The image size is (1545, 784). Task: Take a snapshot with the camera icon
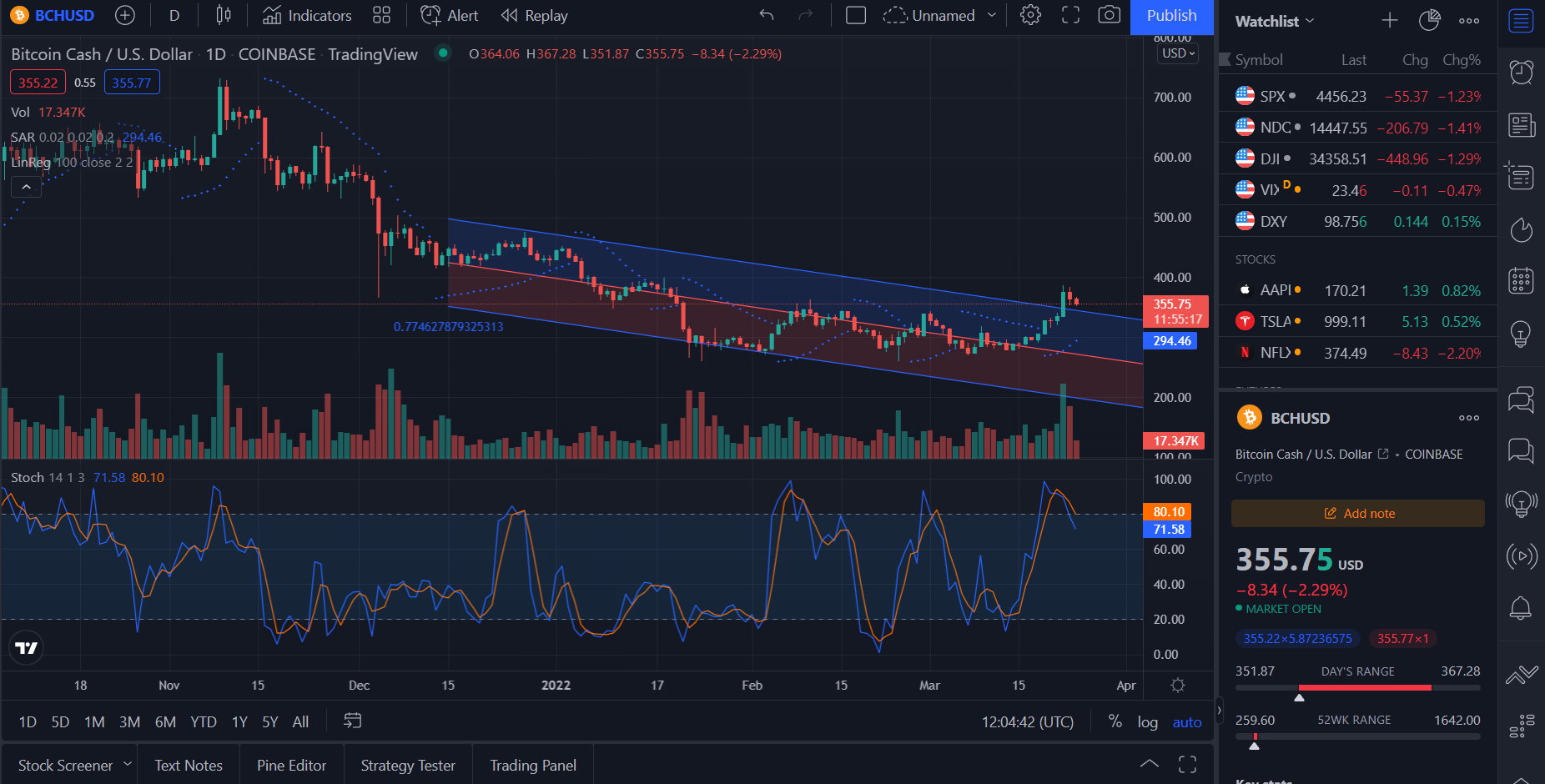coord(1109,15)
